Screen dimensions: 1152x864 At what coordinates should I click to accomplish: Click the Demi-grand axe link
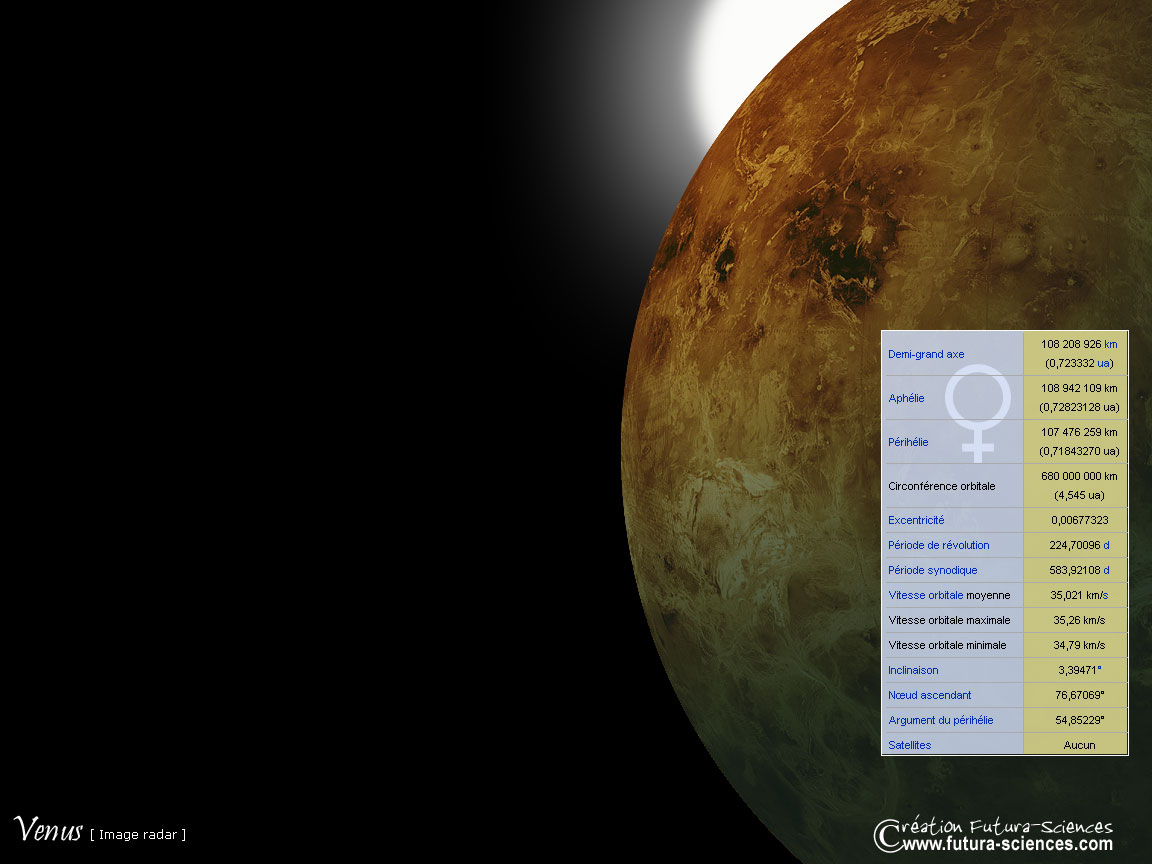tap(926, 354)
